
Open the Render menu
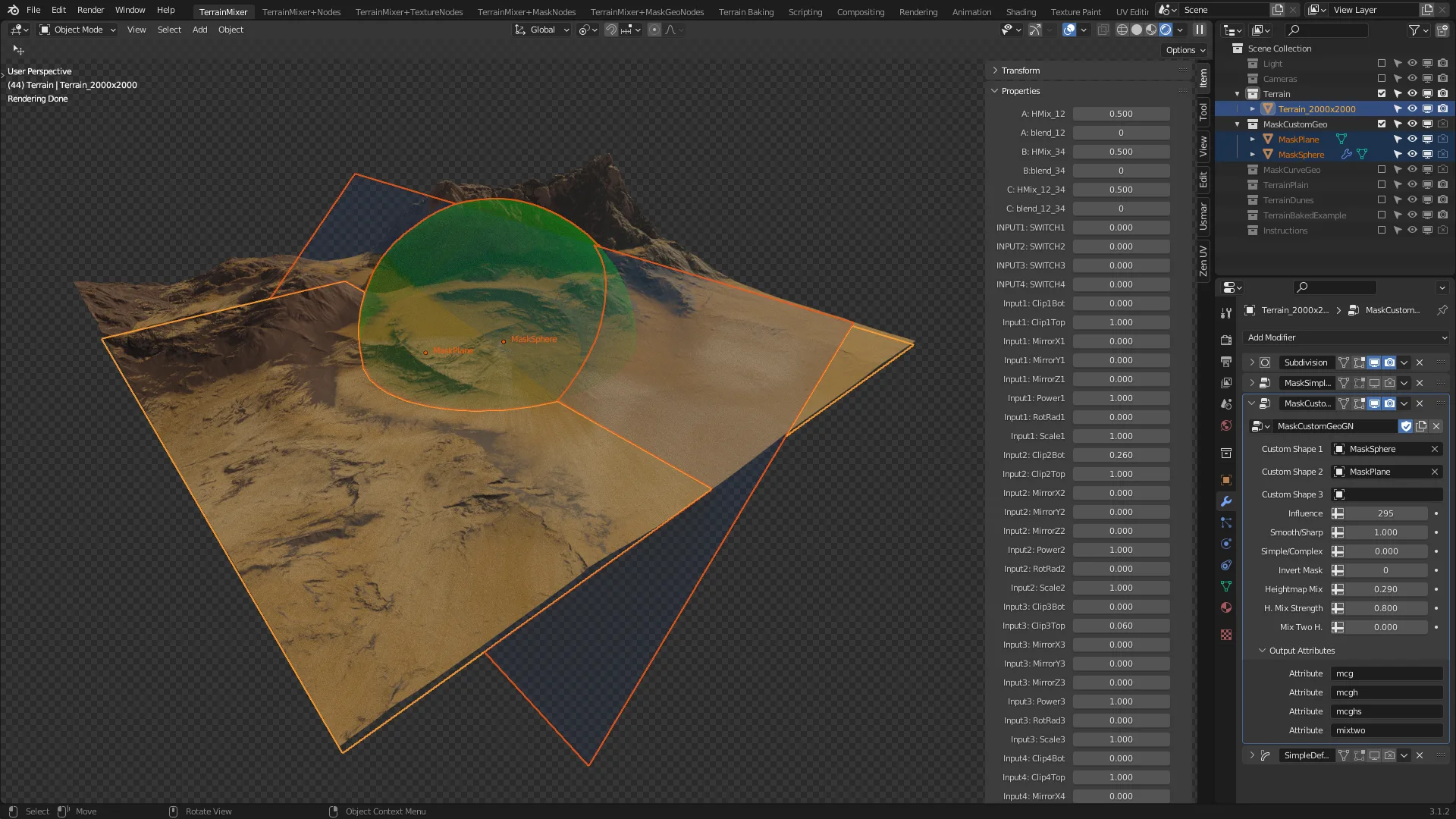(x=90, y=10)
